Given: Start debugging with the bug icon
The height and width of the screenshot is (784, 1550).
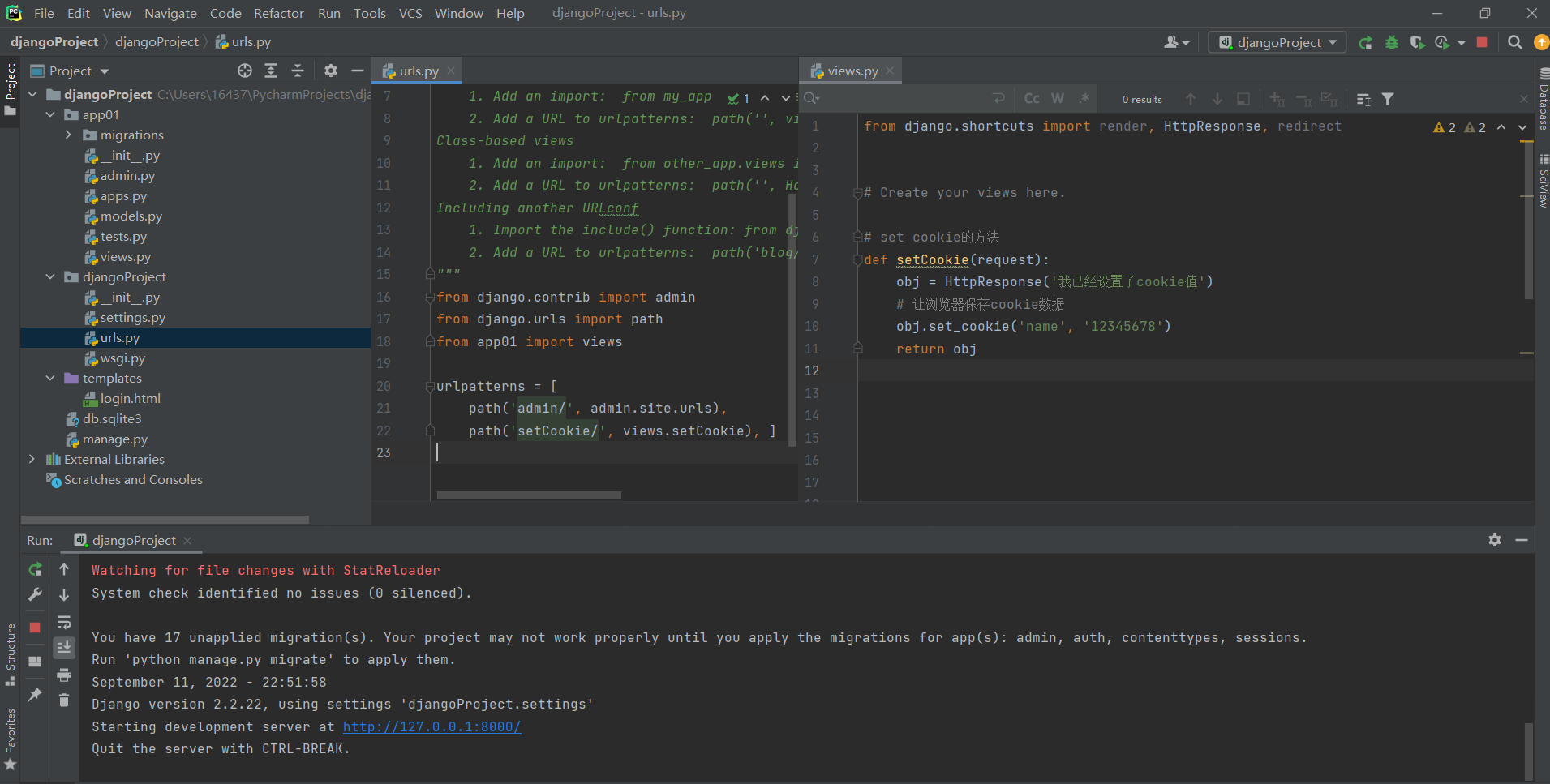Looking at the screenshot, I should point(1392,43).
